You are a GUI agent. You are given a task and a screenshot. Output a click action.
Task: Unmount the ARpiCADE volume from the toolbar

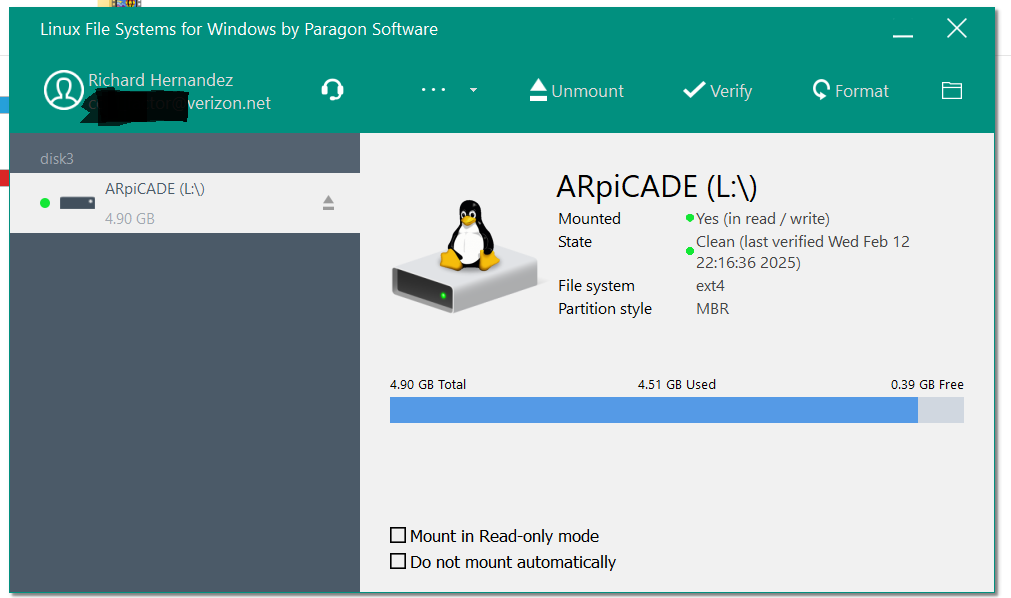(576, 90)
